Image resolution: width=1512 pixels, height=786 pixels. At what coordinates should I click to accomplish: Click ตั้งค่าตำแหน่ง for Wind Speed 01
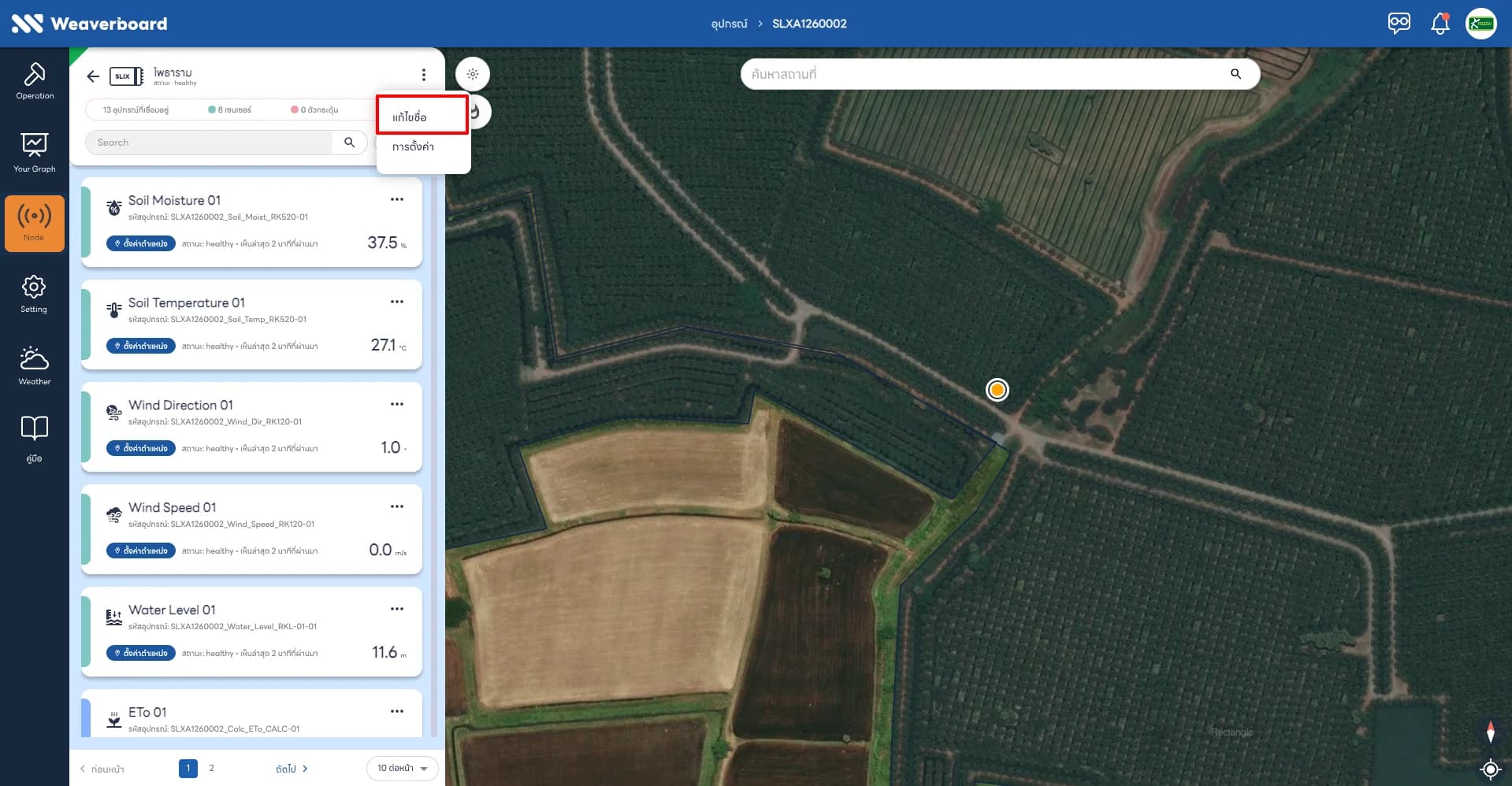[141, 551]
